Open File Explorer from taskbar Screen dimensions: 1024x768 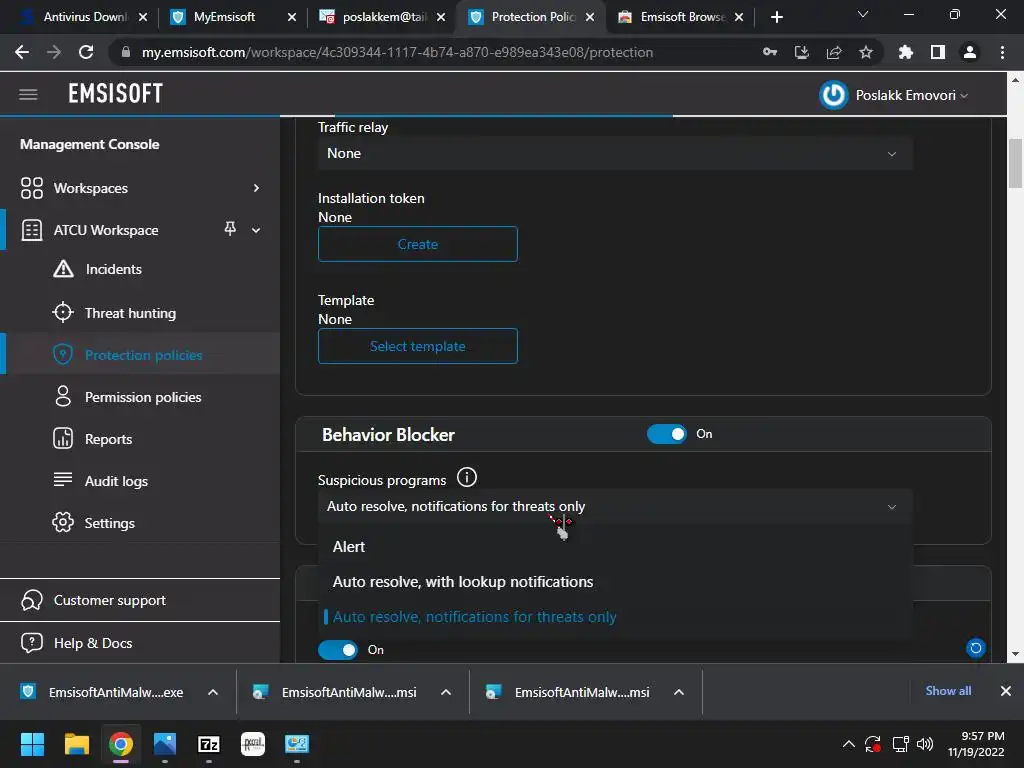[x=76, y=744]
